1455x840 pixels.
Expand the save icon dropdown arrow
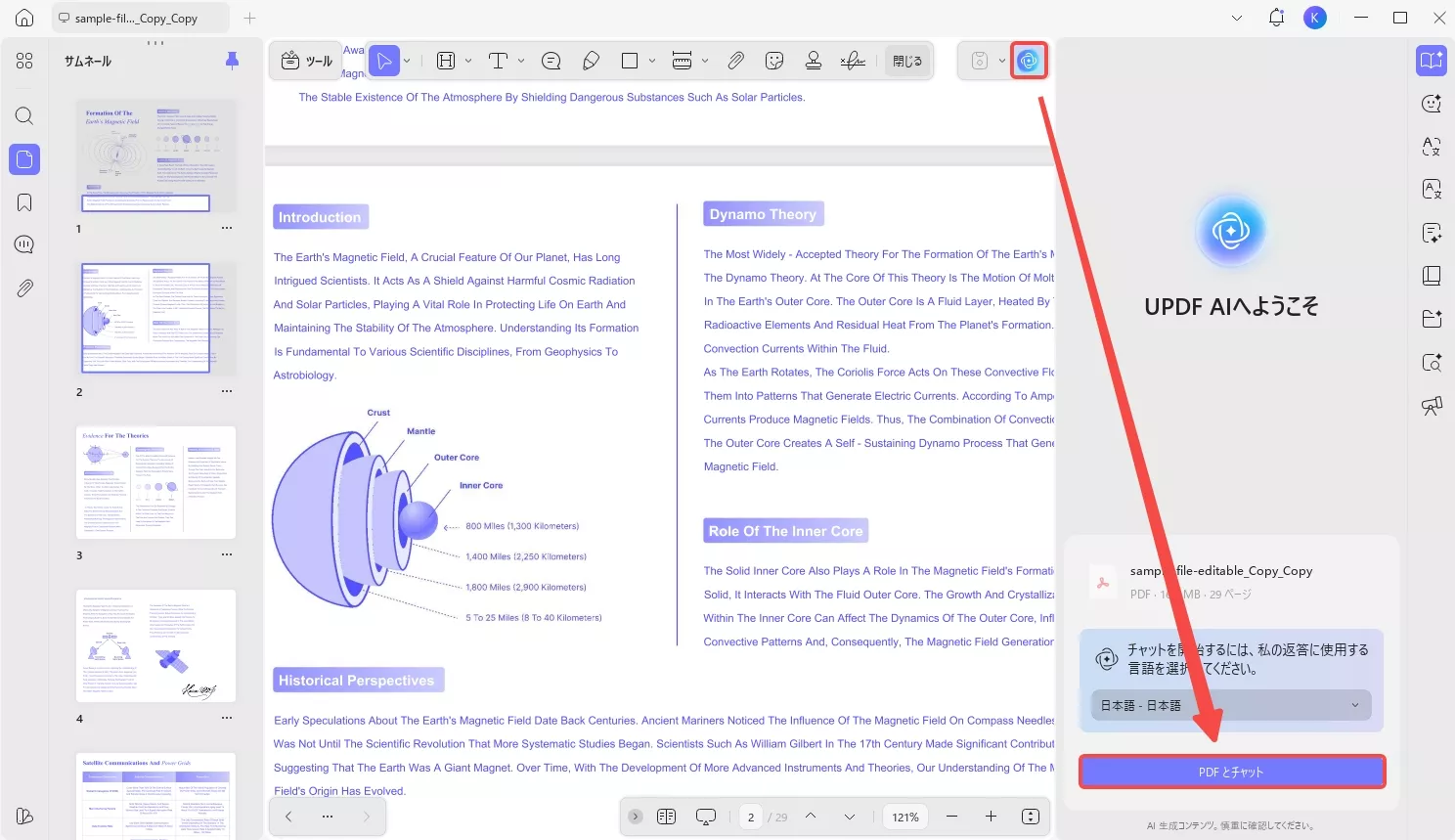[x=1002, y=61]
